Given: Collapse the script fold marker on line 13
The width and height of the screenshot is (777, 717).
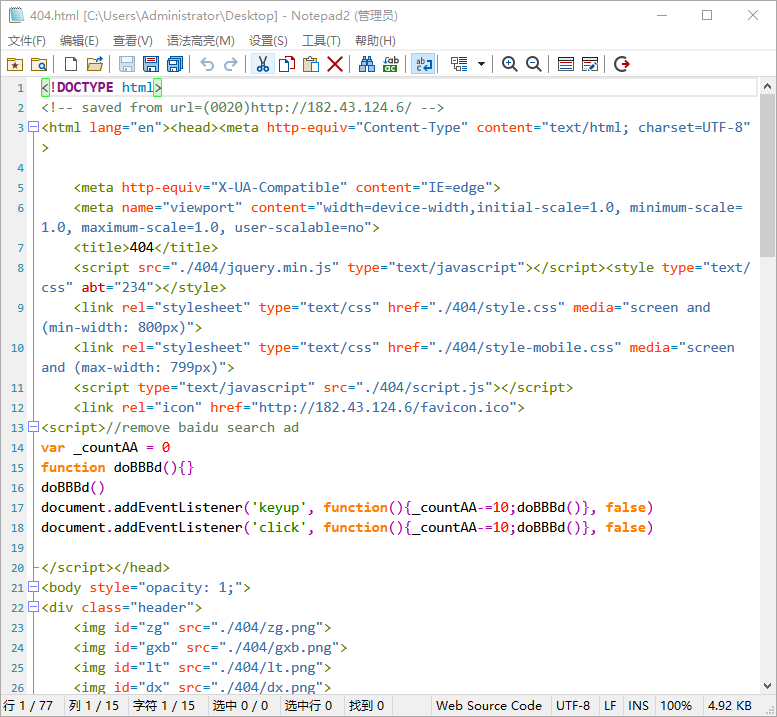Looking at the screenshot, I should coord(33,427).
